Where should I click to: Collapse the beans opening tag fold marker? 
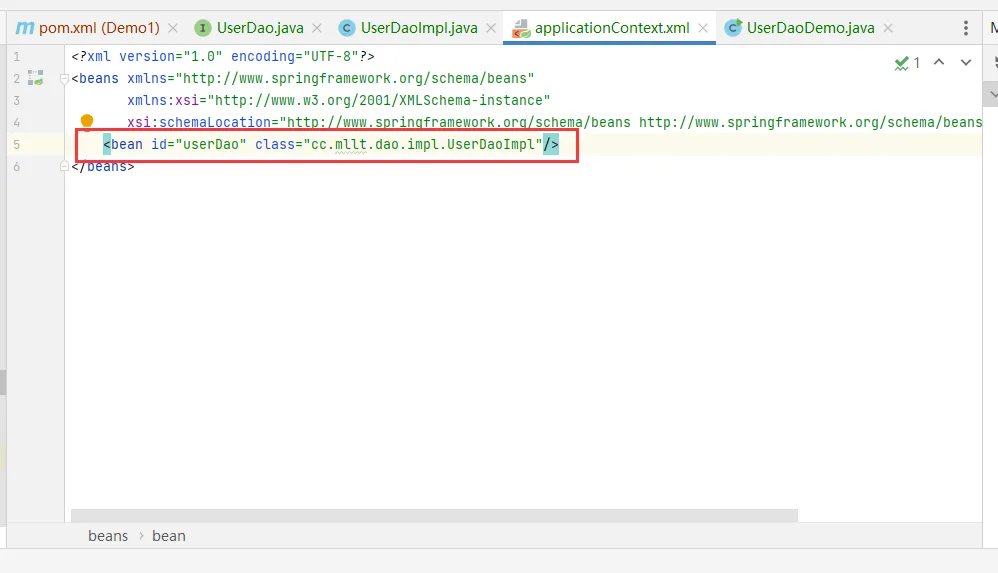pos(64,79)
